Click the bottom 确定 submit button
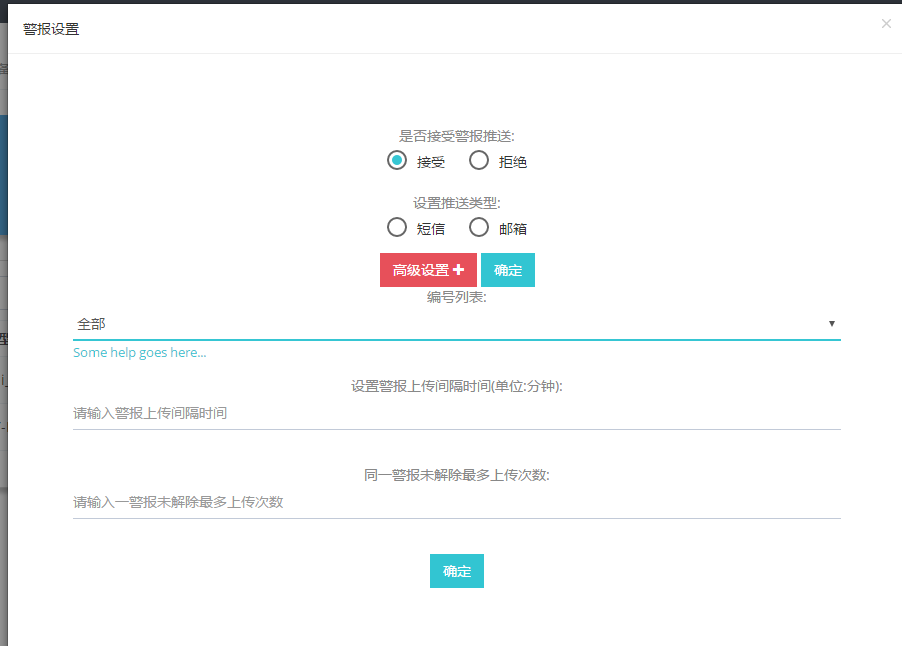 click(x=457, y=571)
